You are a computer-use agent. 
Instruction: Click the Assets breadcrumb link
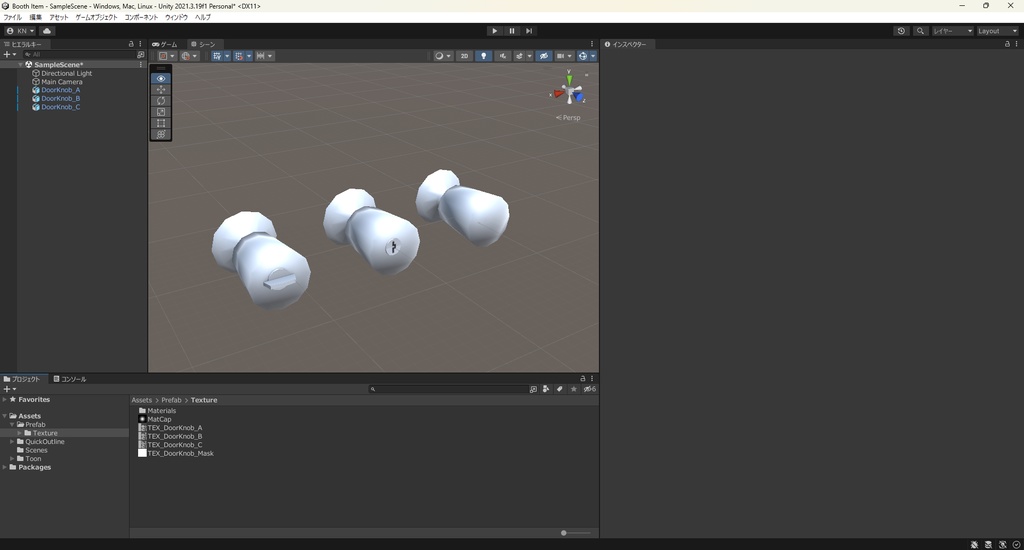pyautogui.click(x=142, y=400)
